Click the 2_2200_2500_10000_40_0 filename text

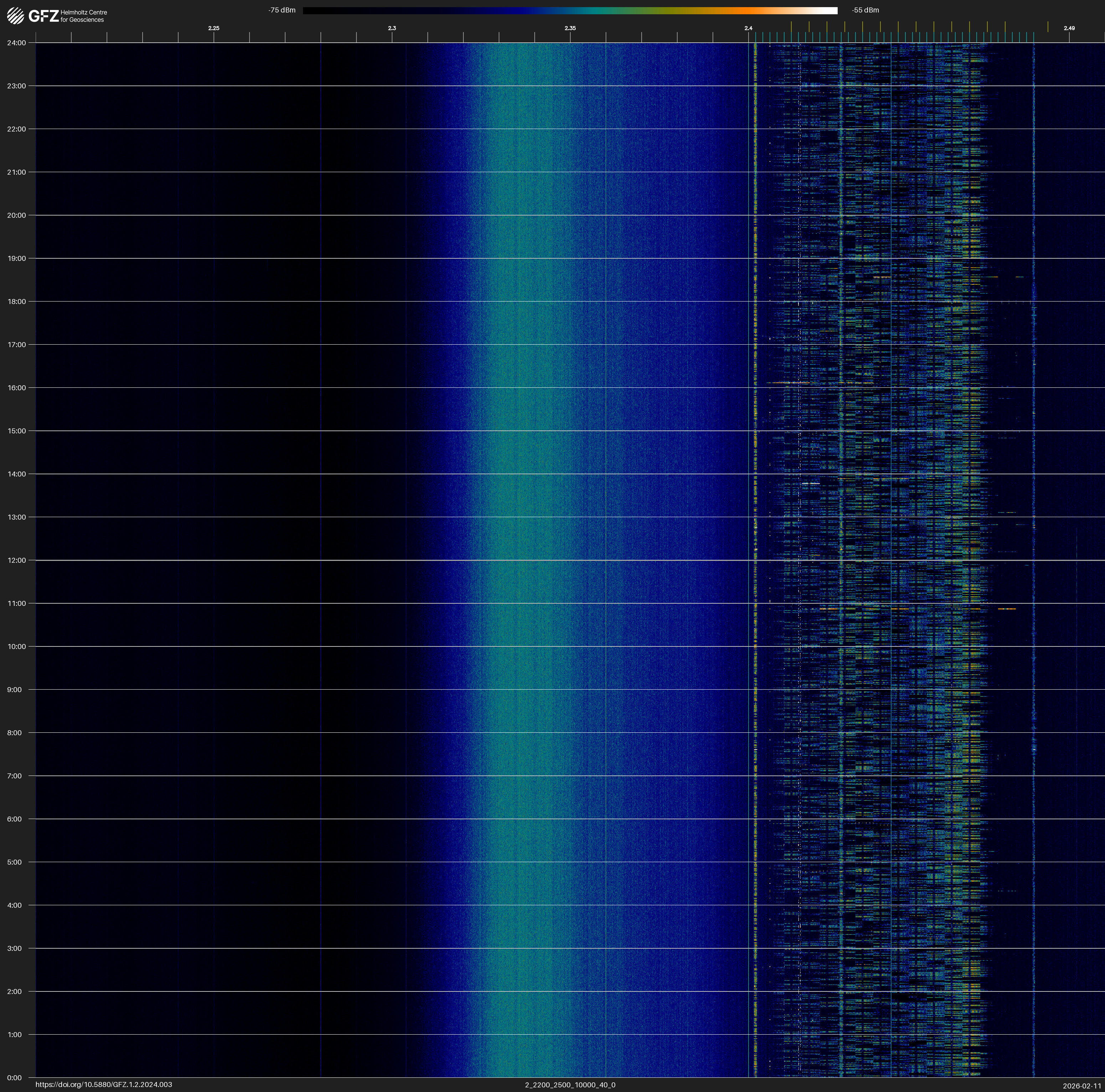tap(570, 1085)
